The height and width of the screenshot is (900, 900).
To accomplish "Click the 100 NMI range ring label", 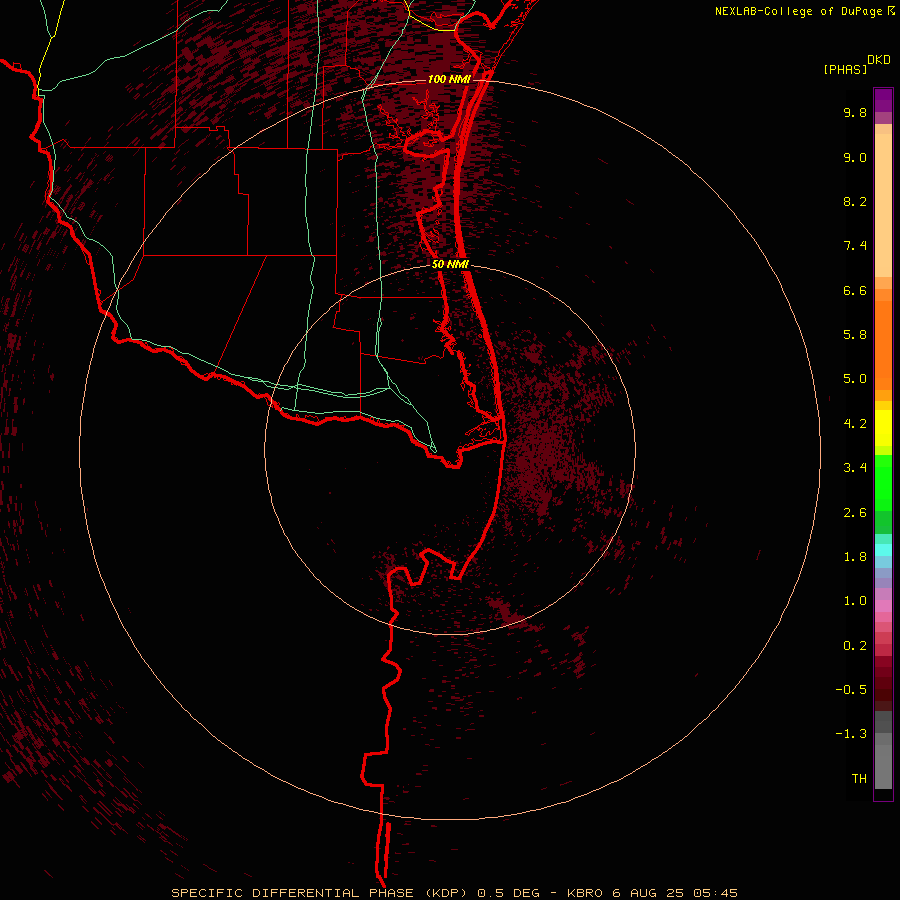I will pyautogui.click(x=449, y=79).
